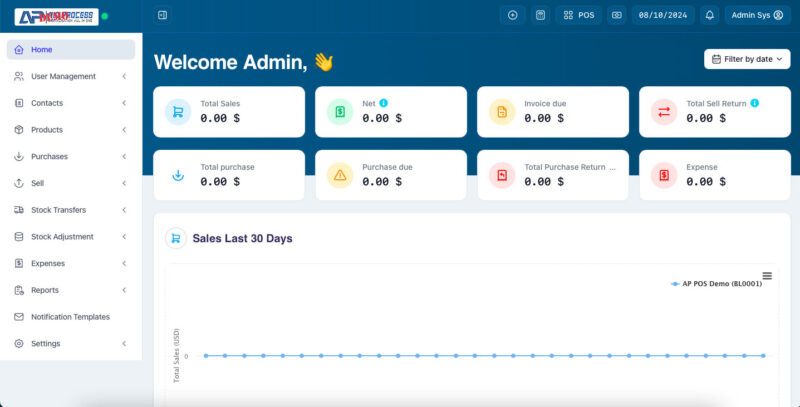Click the Total Sales cart icon
Image resolution: width=800 pixels, height=407 pixels.
[x=178, y=112]
